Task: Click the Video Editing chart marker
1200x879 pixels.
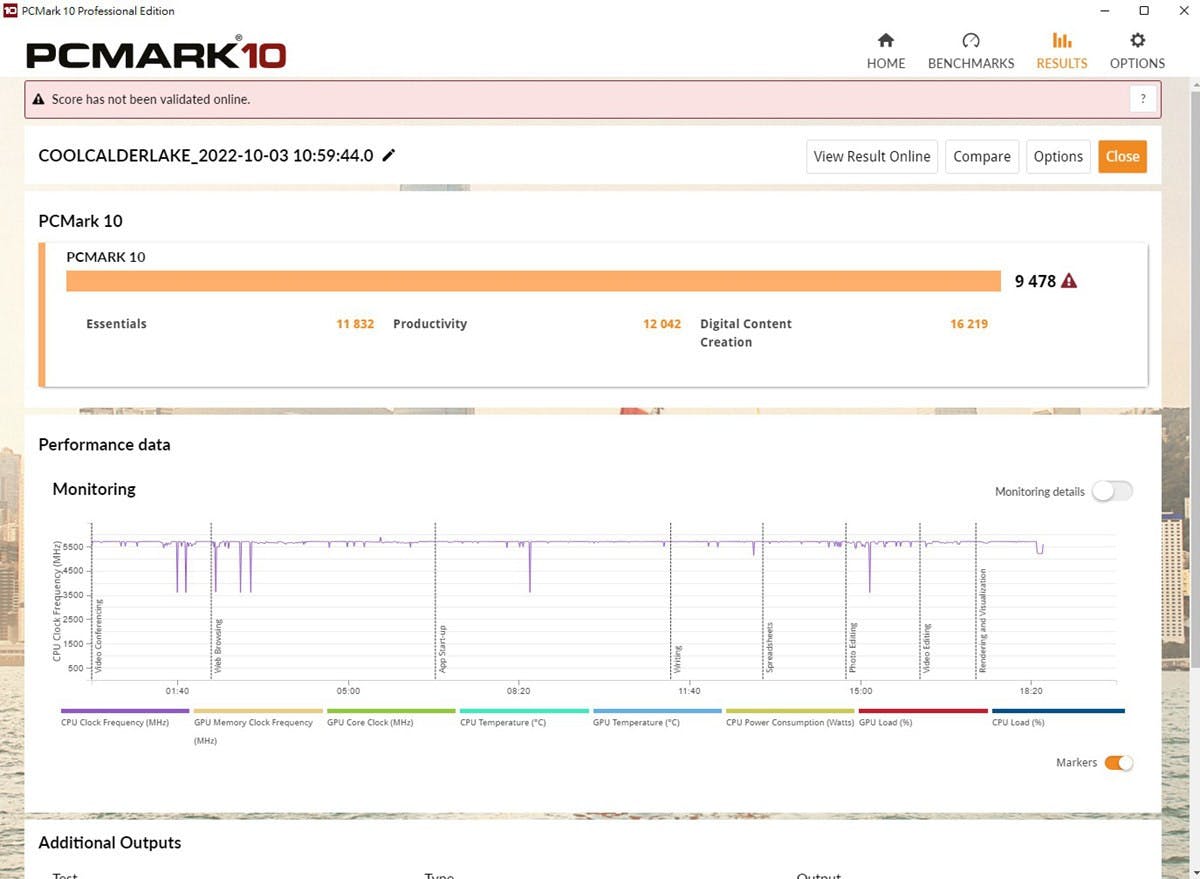Action: tap(927, 648)
